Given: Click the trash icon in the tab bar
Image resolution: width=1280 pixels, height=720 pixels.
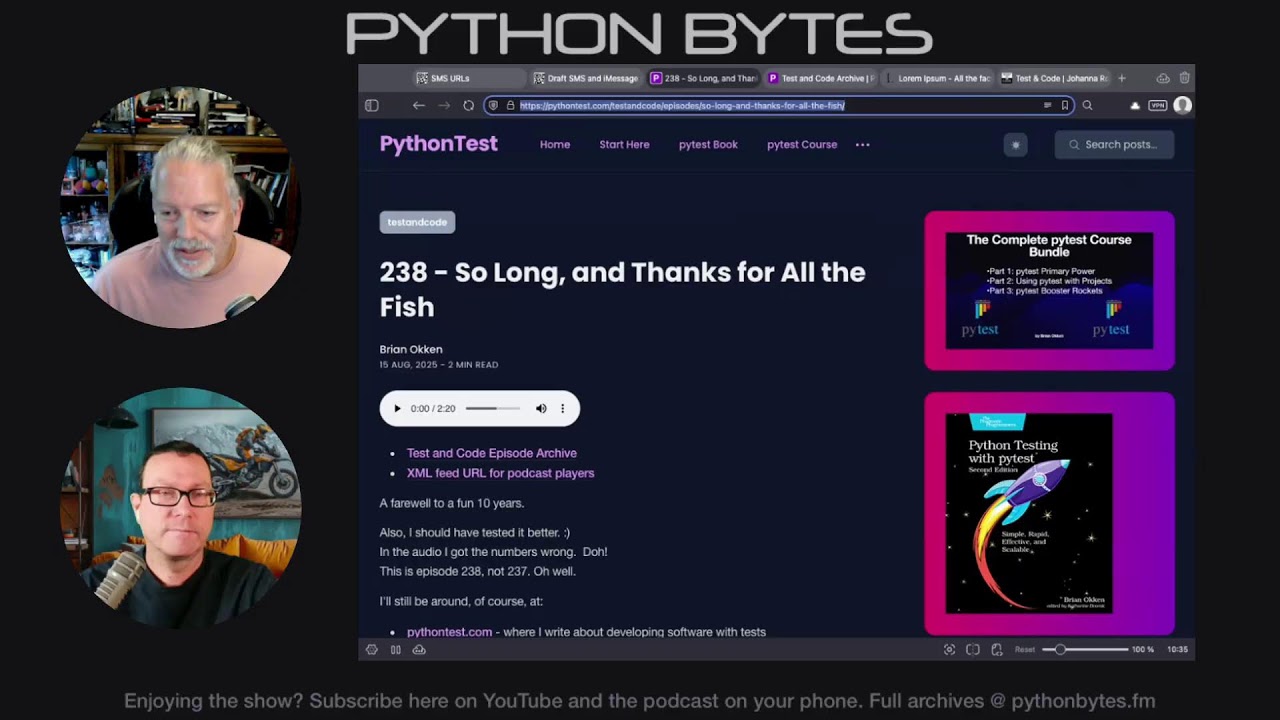Looking at the screenshot, I should click(1184, 78).
